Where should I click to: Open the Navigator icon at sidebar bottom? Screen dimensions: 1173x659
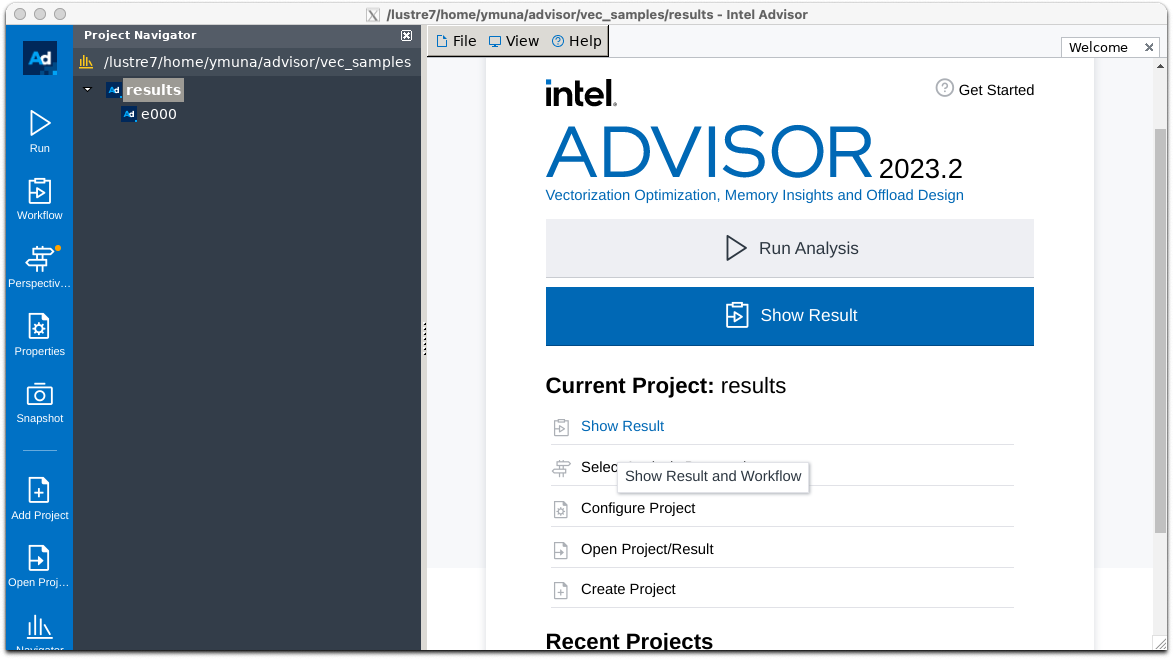[39, 630]
